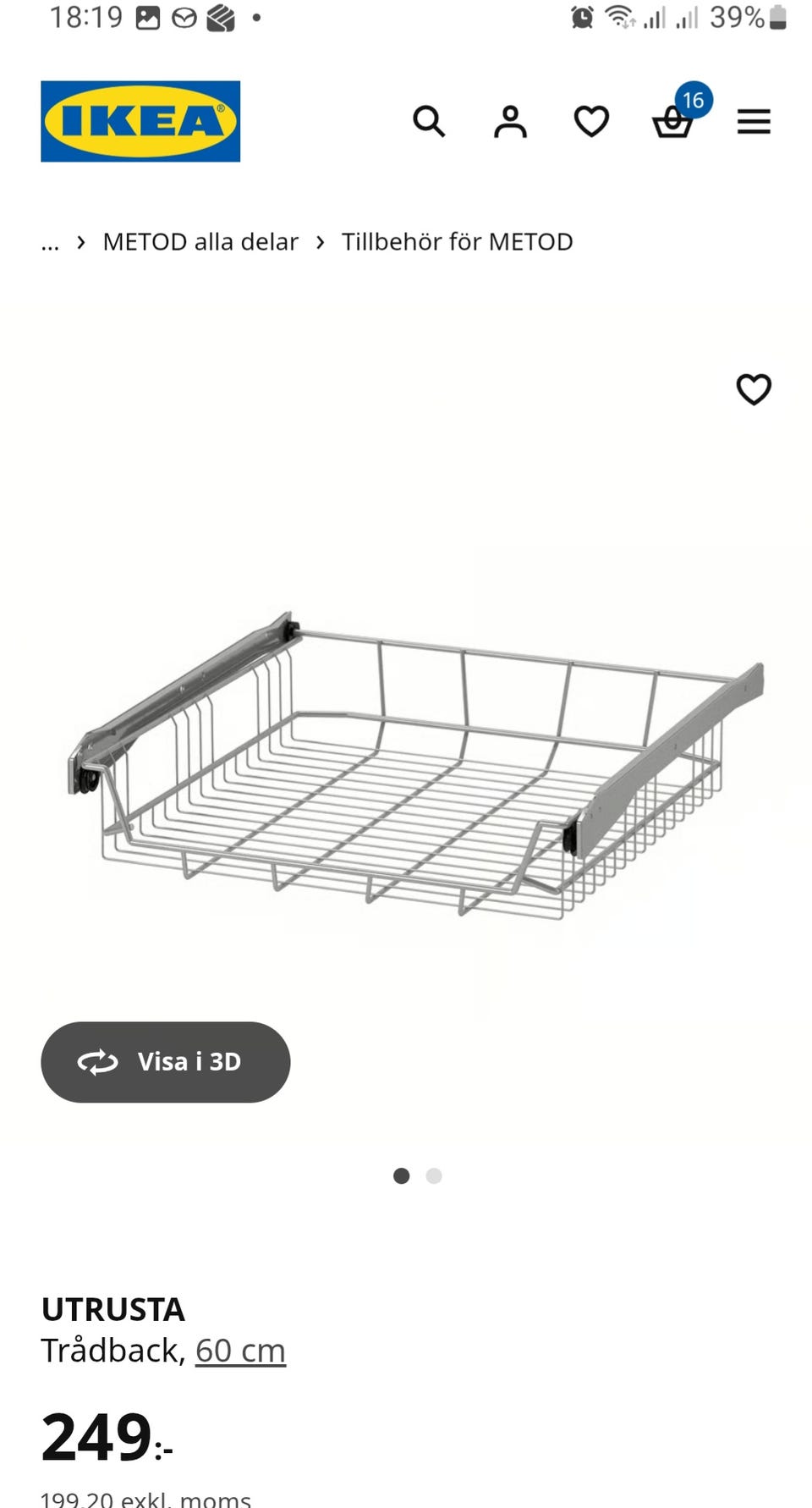
Task: Expand the breadcrumb ellipsis
Action: pos(50,243)
